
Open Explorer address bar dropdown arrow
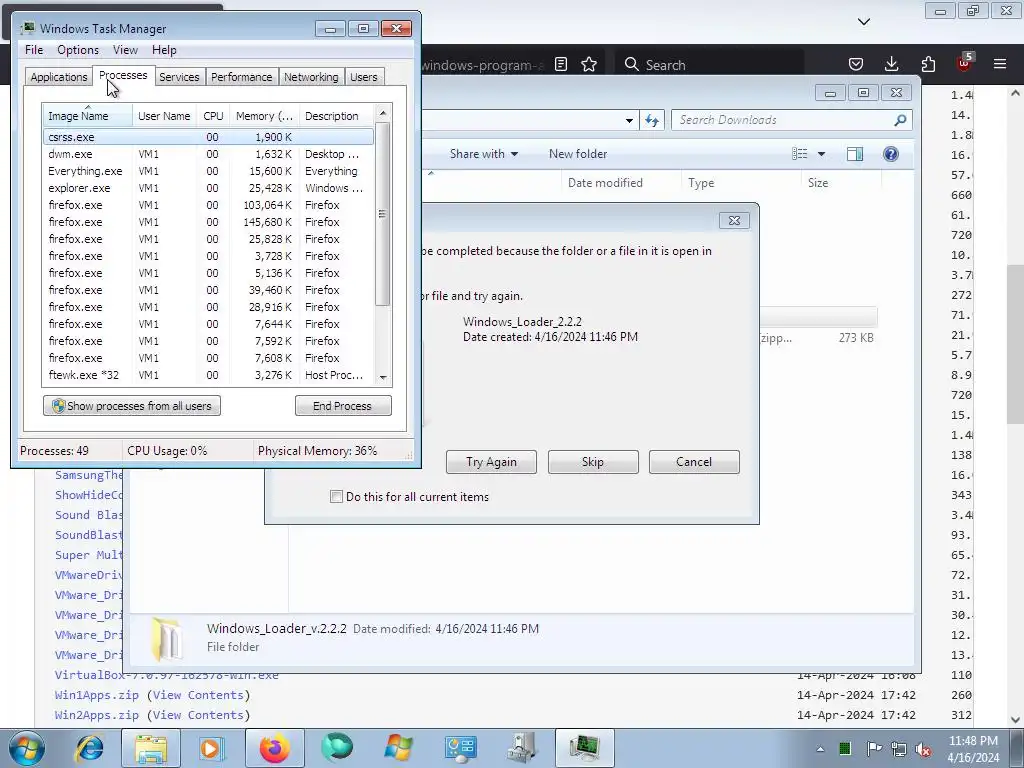pyautogui.click(x=629, y=121)
